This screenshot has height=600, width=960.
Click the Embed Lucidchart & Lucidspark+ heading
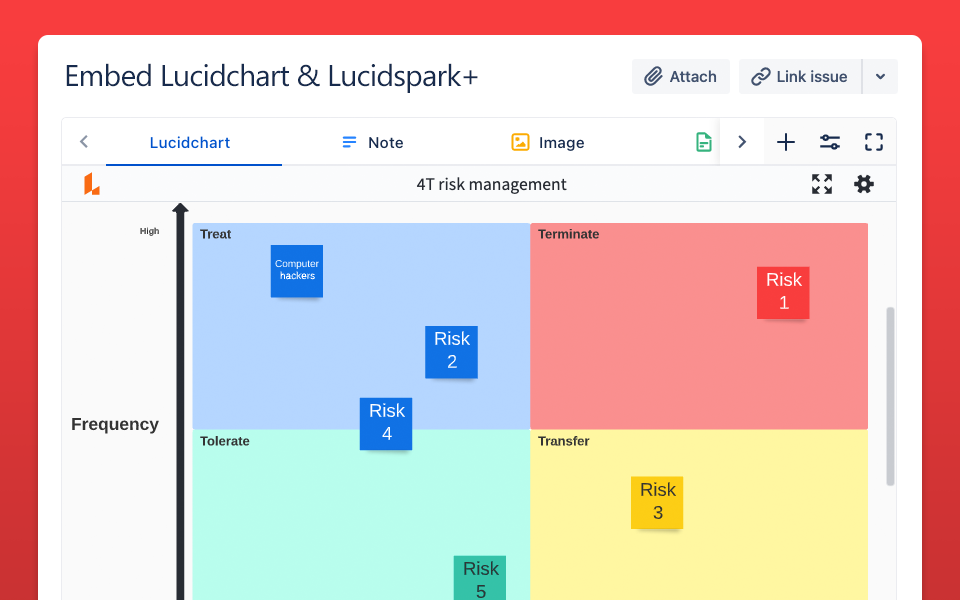(x=271, y=77)
